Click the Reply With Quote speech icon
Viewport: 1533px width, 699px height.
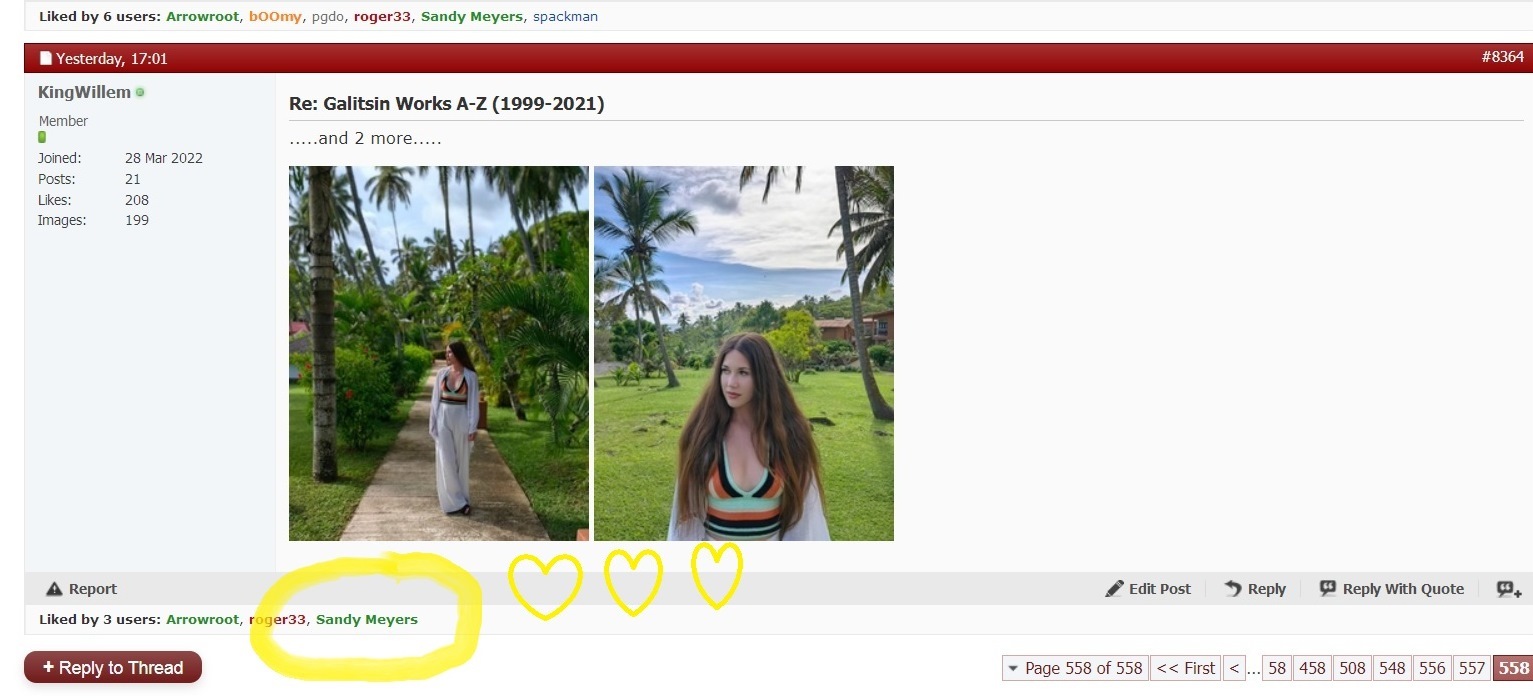click(1327, 588)
